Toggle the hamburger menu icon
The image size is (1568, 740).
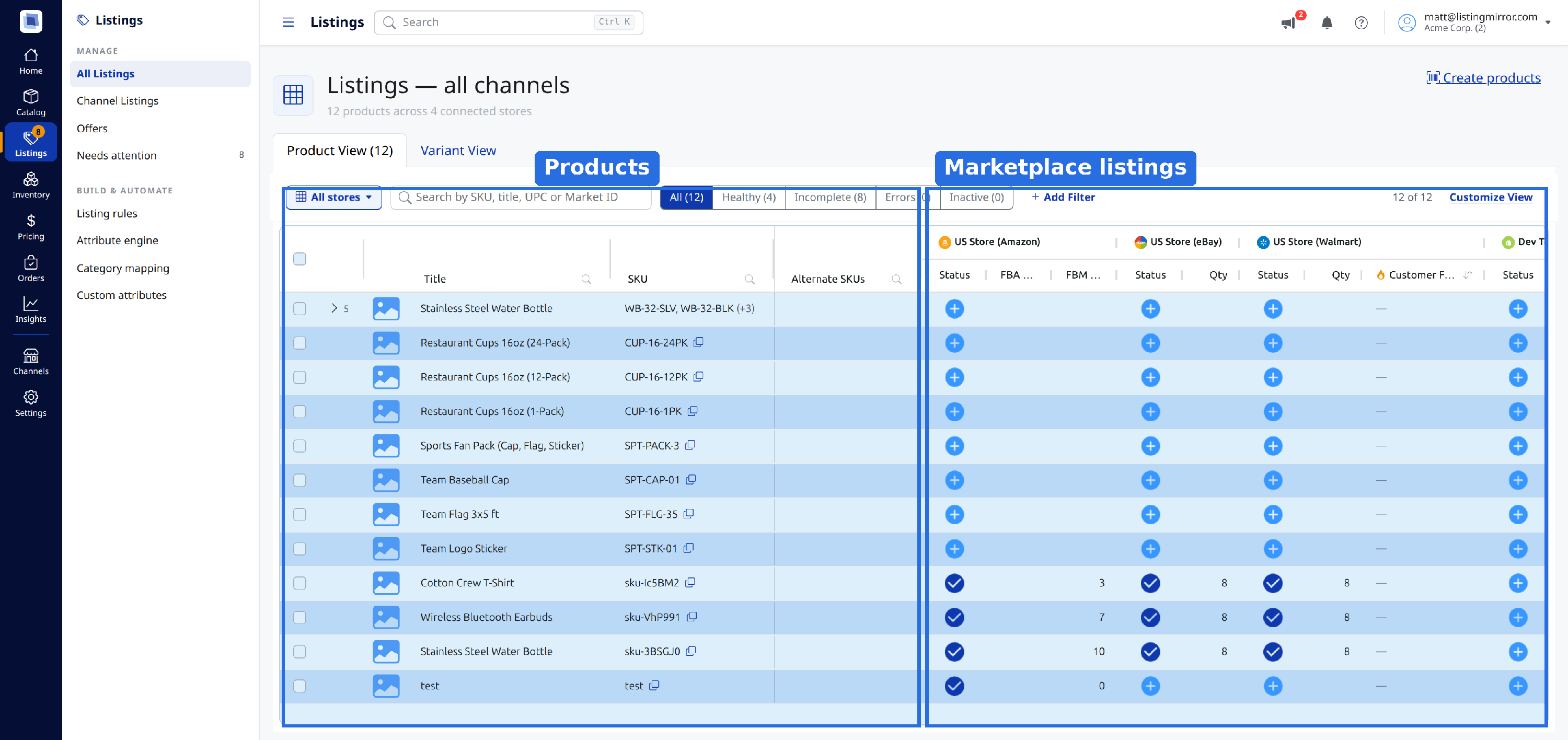click(288, 22)
